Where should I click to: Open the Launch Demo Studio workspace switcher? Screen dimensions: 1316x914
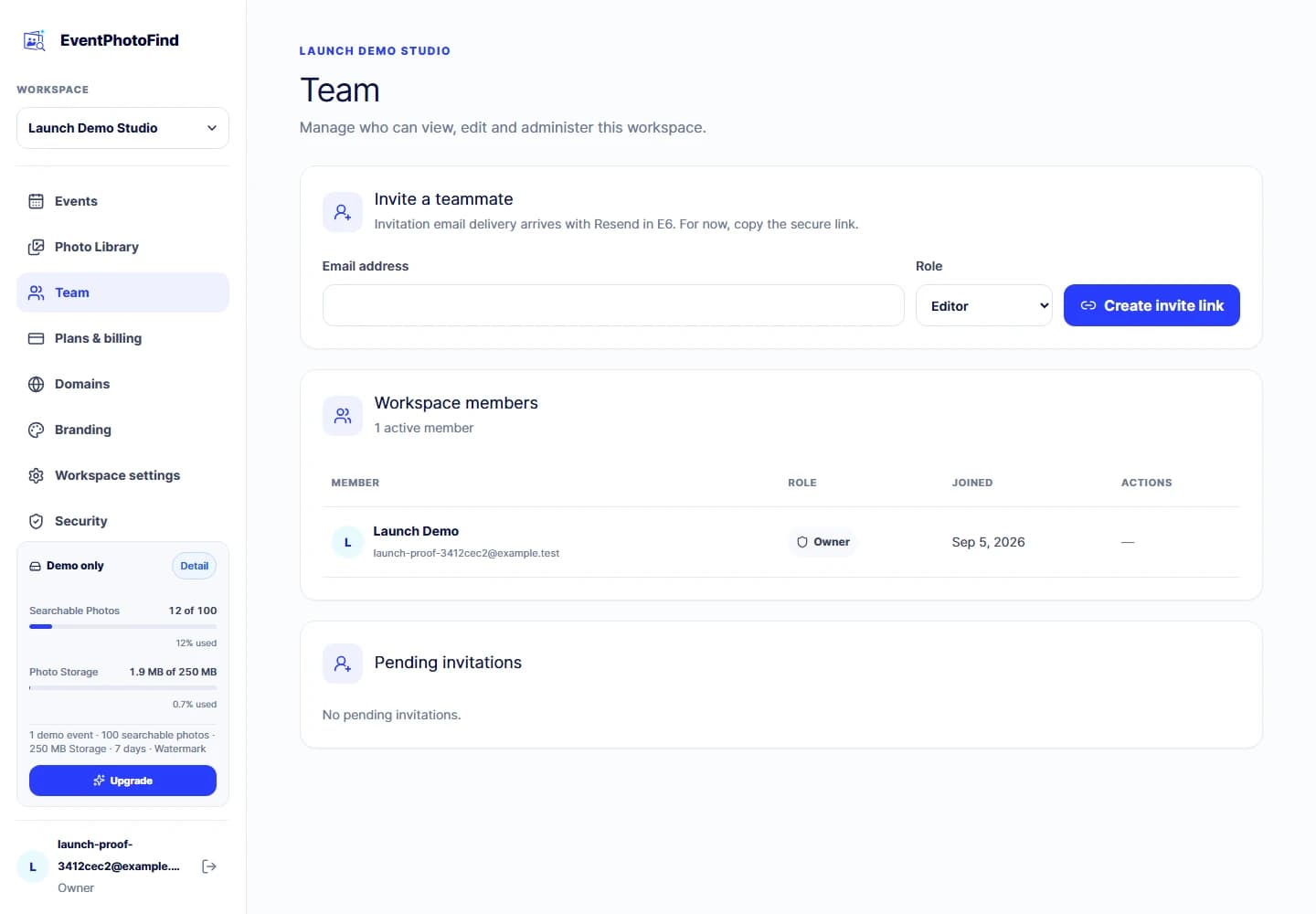point(122,128)
